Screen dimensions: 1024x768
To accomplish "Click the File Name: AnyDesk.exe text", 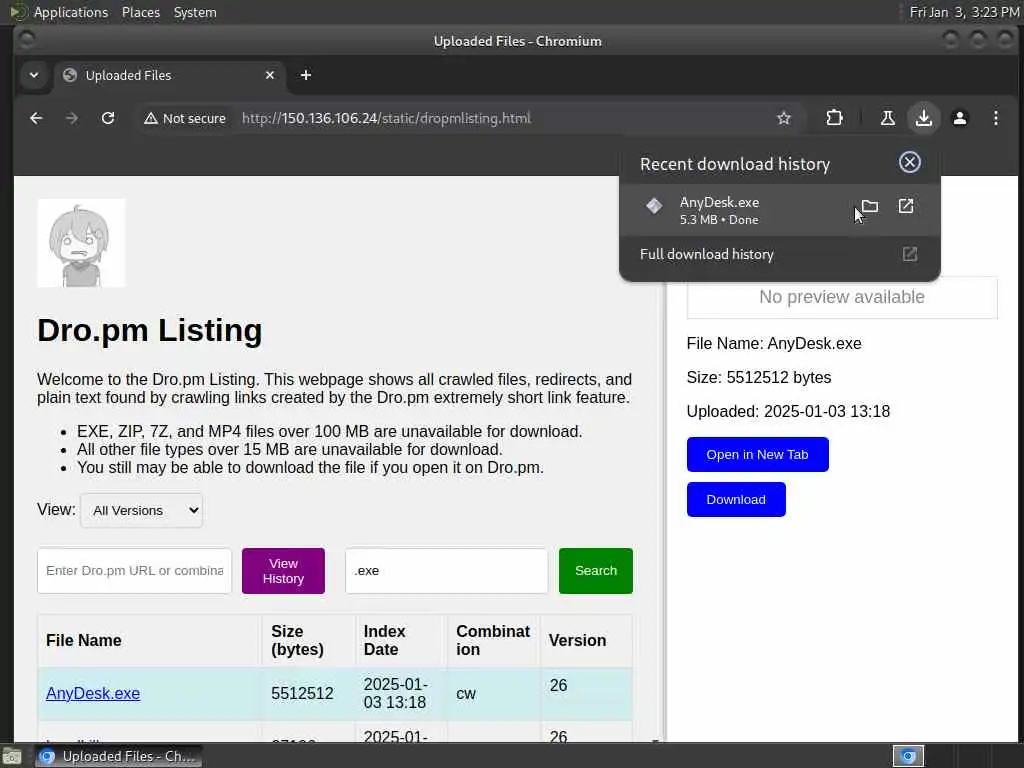I will pos(774,344).
